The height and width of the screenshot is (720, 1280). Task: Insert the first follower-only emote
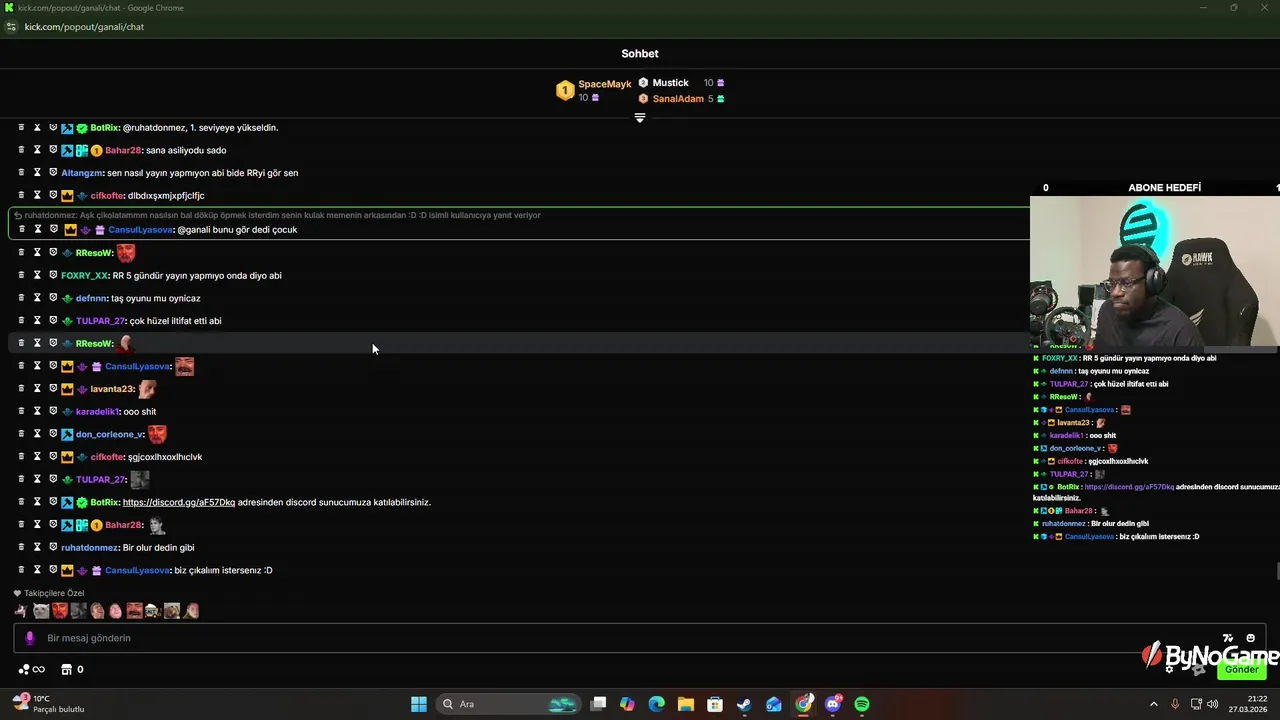(x=21, y=610)
